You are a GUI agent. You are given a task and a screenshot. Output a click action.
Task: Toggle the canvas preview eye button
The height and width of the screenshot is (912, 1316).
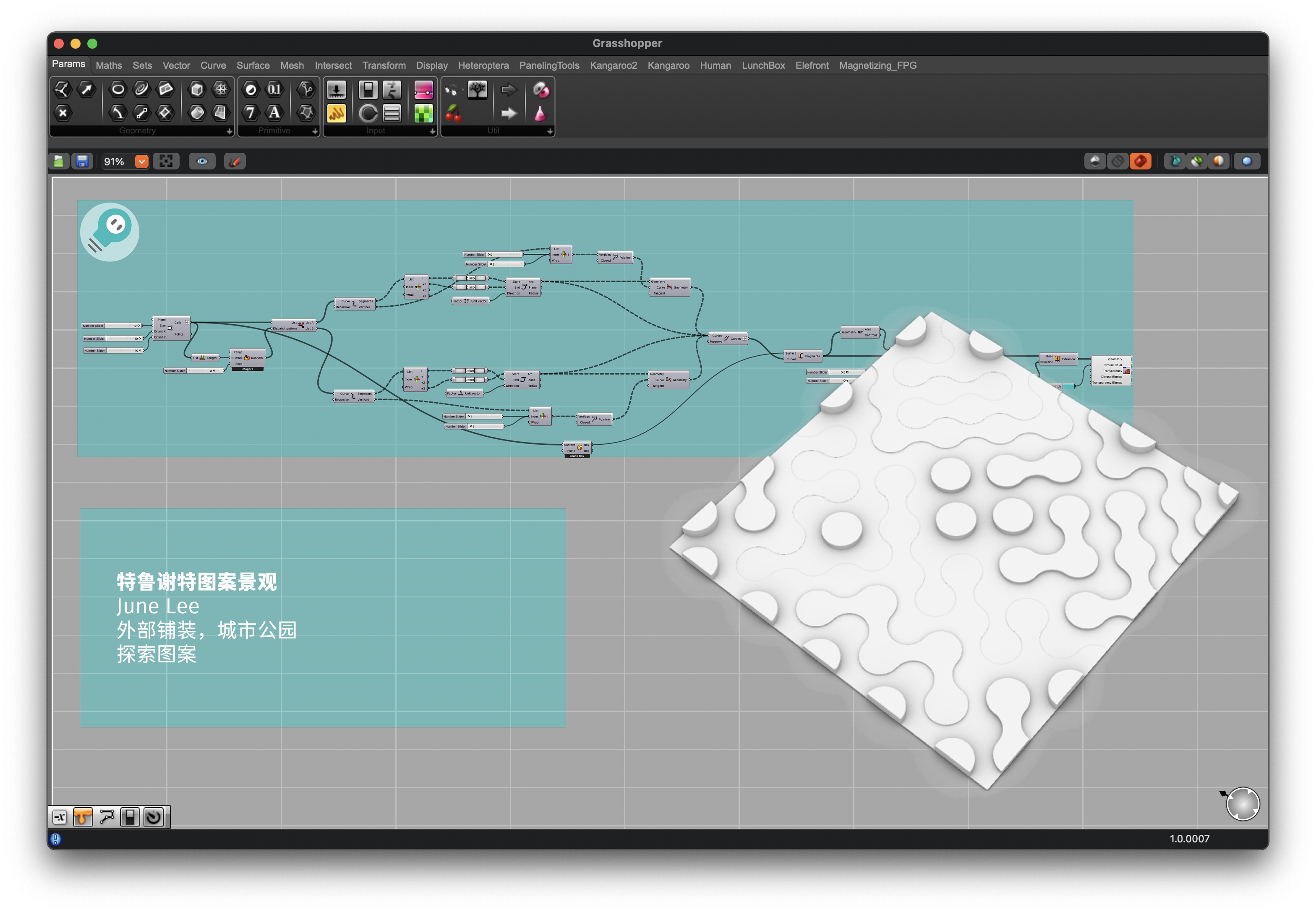point(202,162)
